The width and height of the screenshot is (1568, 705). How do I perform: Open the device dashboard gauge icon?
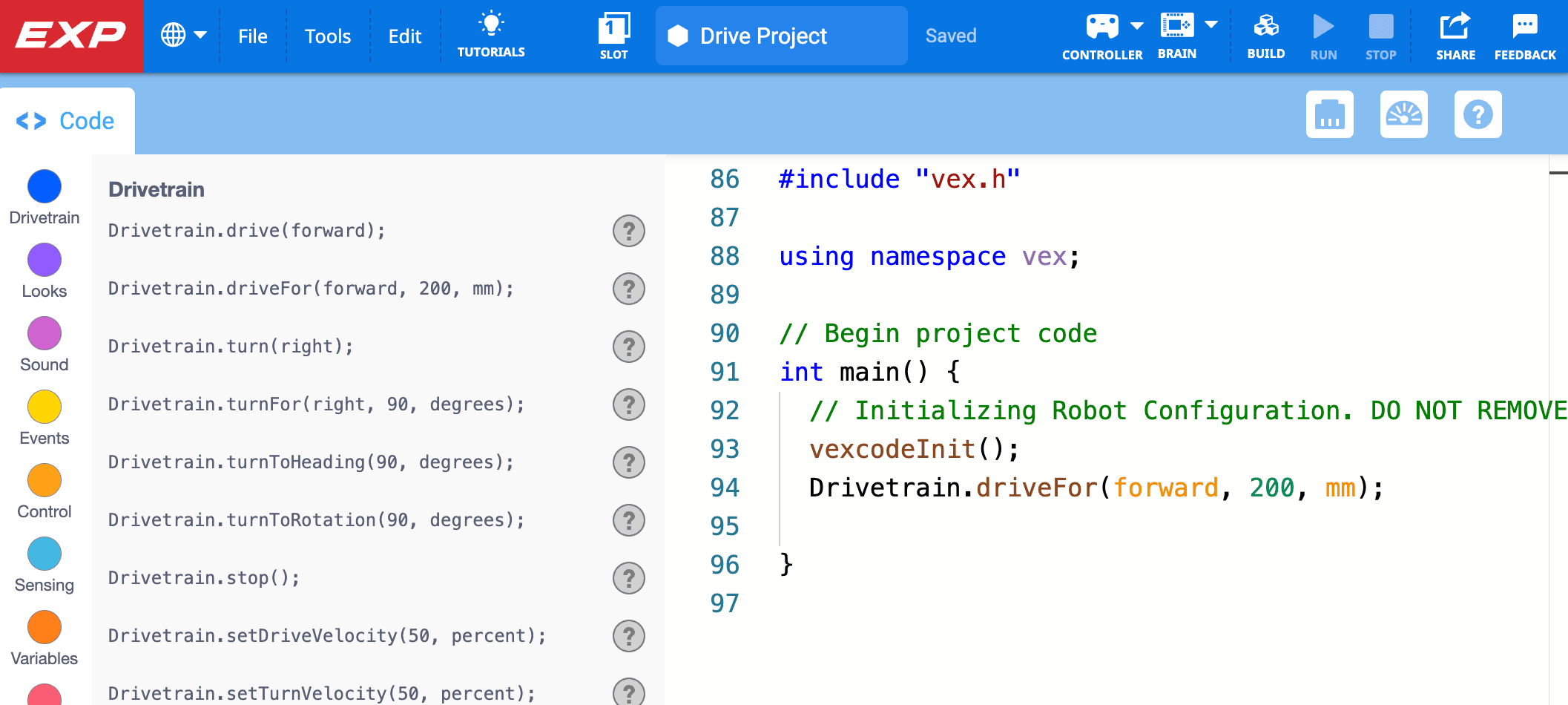1404,114
